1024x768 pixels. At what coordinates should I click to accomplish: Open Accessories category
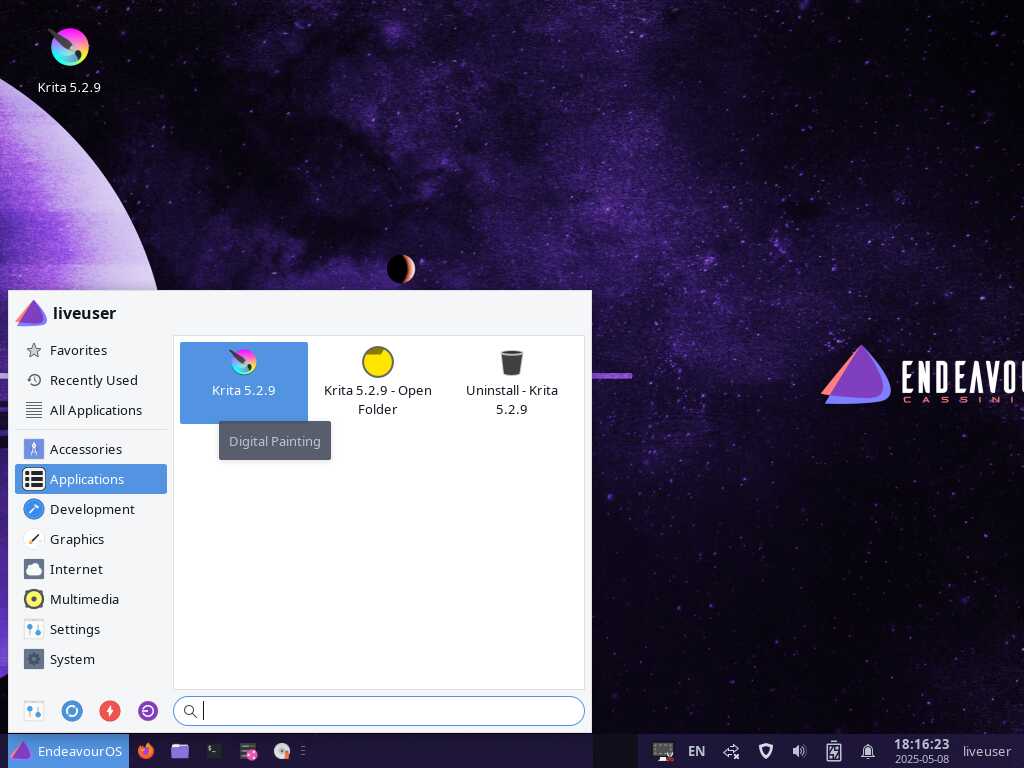point(91,449)
